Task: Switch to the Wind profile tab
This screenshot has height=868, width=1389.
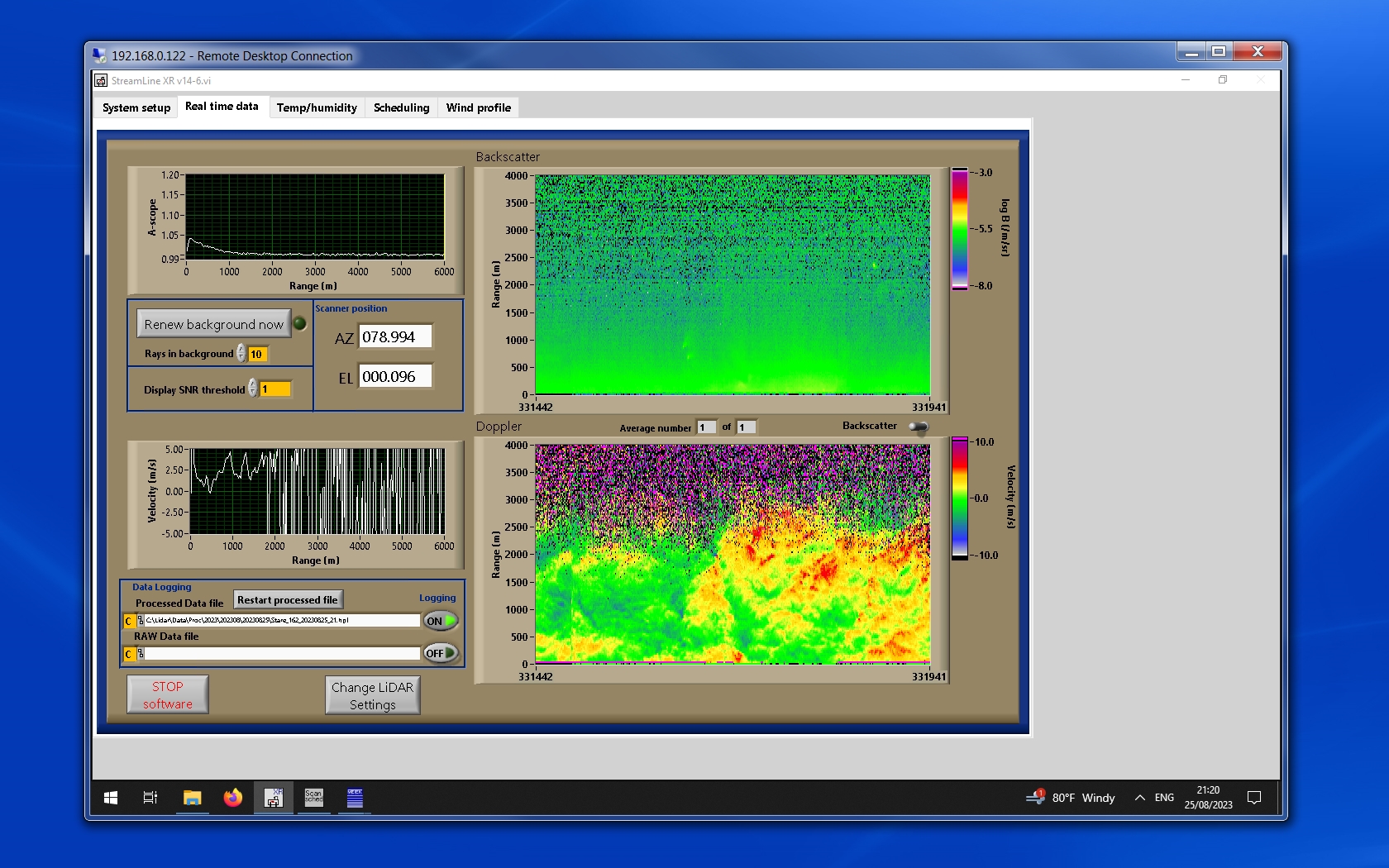Action: pyautogui.click(x=478, y=107)
